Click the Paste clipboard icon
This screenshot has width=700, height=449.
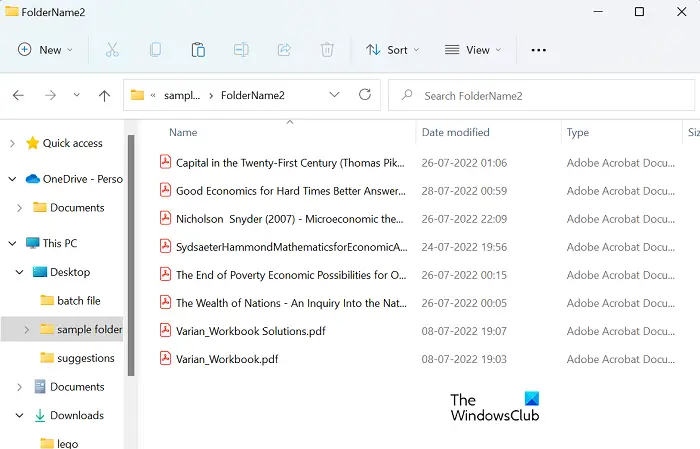pyautogui.click(x=198, y=50)
